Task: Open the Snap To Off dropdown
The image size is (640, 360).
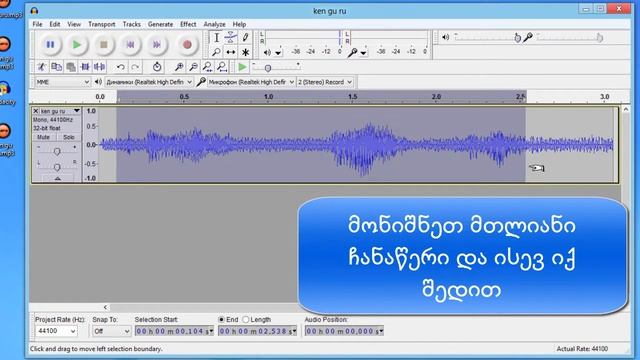Action: coord(111,331)
